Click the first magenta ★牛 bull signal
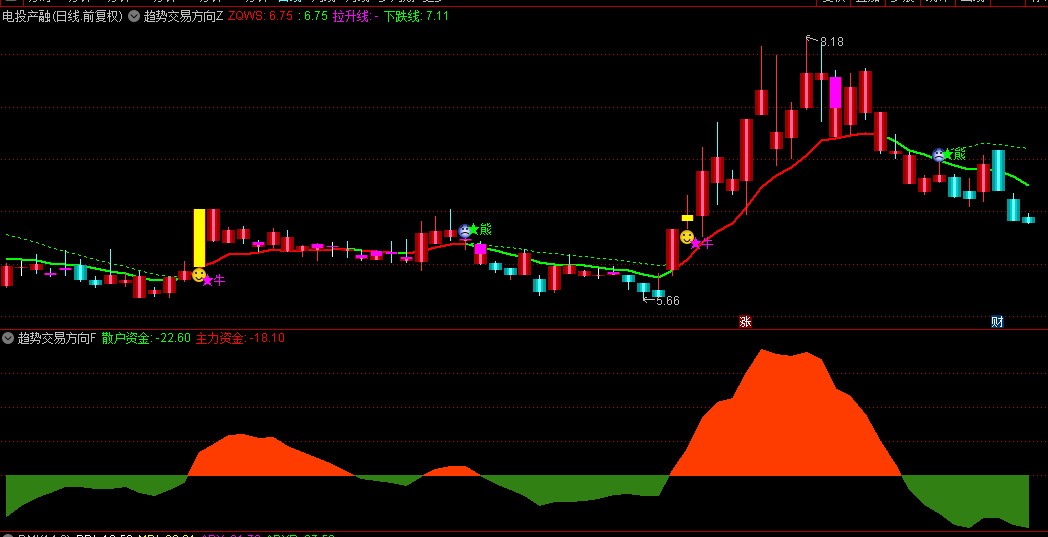 [x=214, y=280]
